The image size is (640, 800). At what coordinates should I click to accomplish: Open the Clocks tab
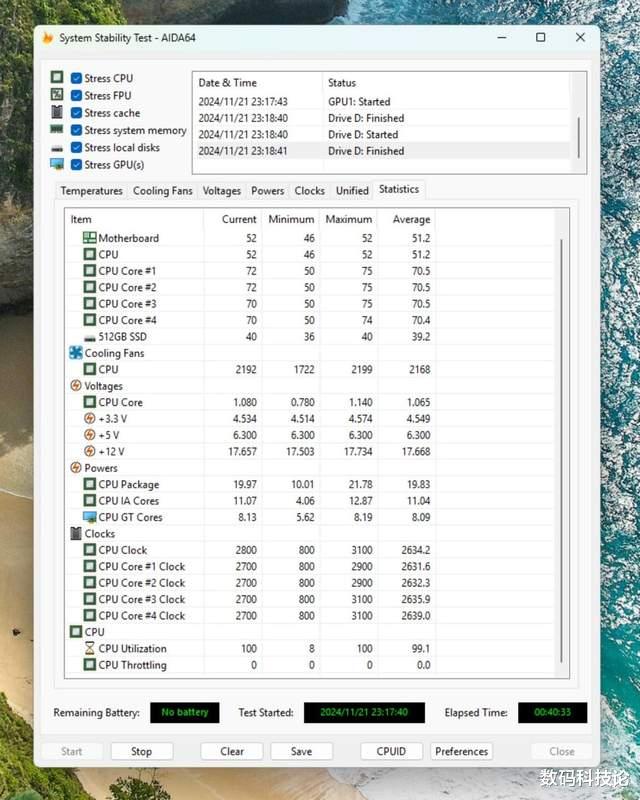point(309,191)
